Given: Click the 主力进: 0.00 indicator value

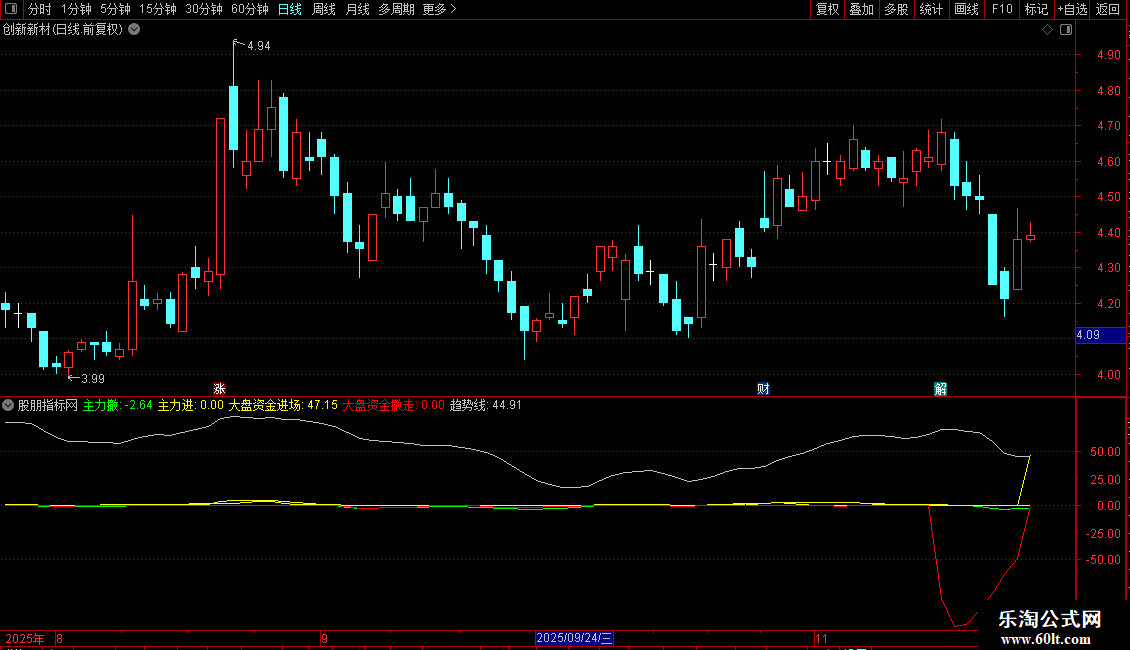Looking at the screenshot, I should (191, 405).
